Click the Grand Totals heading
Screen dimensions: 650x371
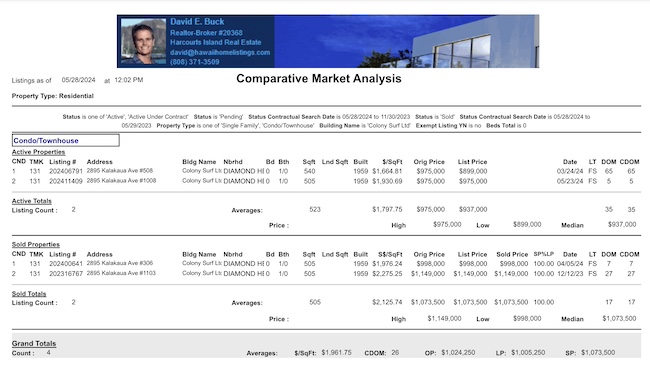[34, 344]
